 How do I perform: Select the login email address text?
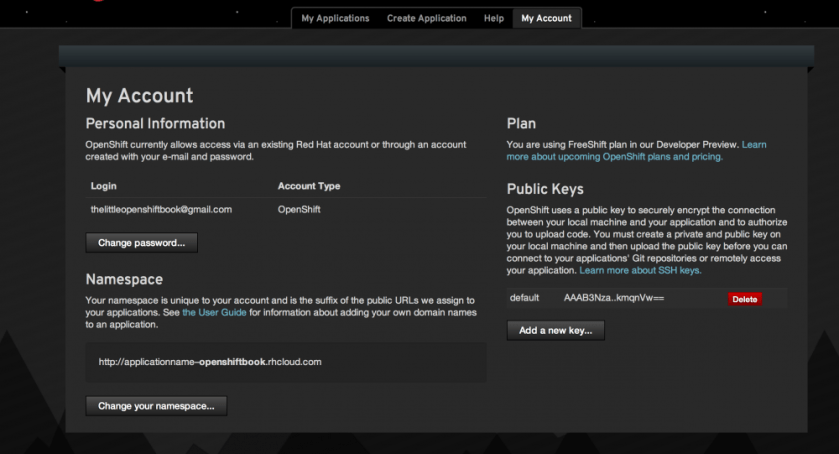tap(161, 209)
